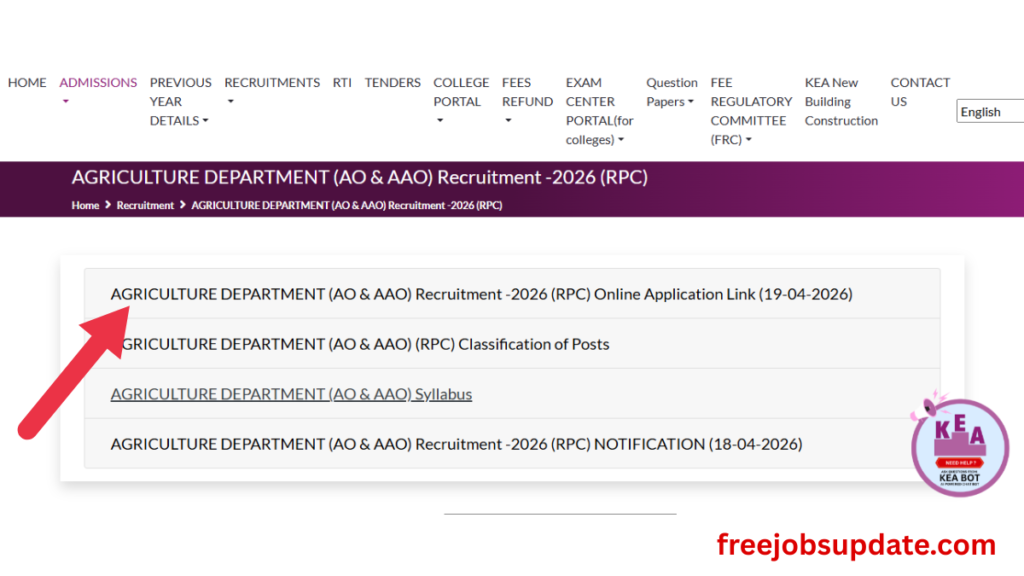Click the HOME menu item
1024x576 pixels.
click(27, 83)
